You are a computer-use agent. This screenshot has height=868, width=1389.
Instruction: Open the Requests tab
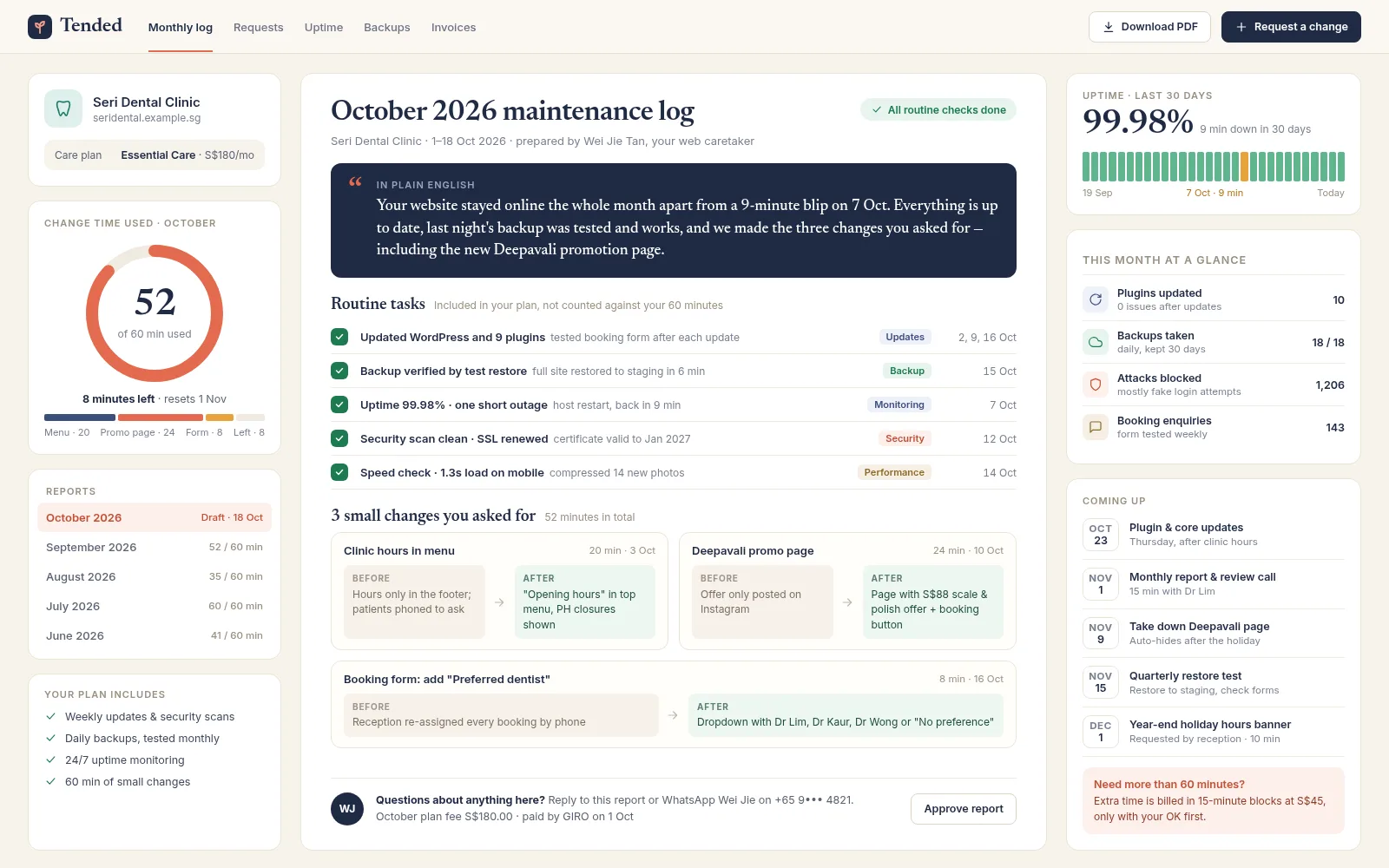tap(259, 27)
